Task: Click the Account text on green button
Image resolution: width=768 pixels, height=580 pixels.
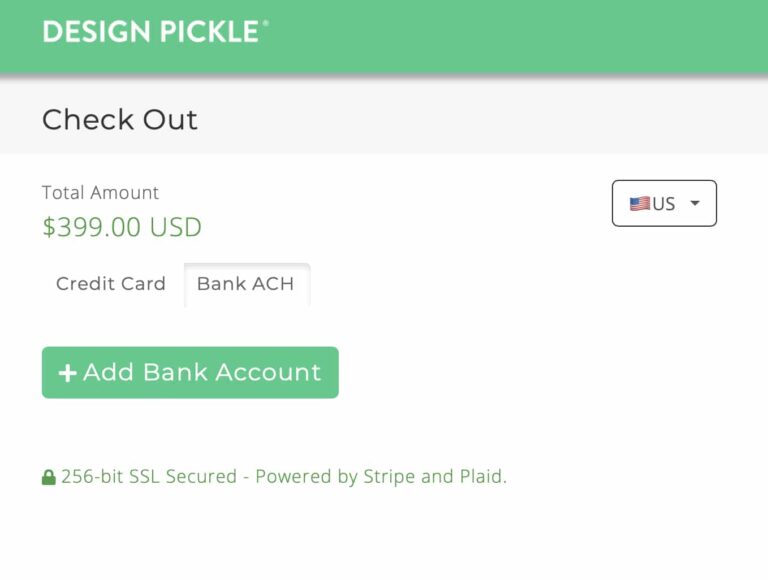Action: [x=268, y=372]
